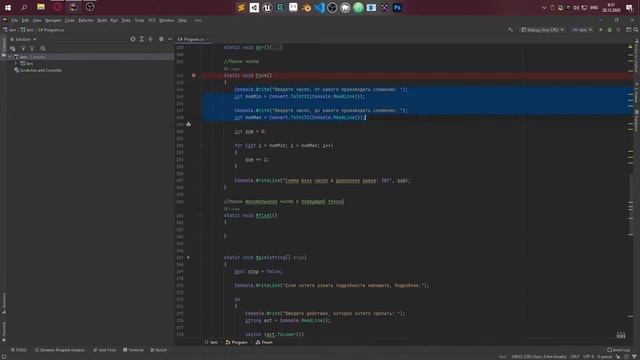The image size is (640, 360).
Task: Click the warning indicator atop editor scrollbar
Action: tap(630, 47)
